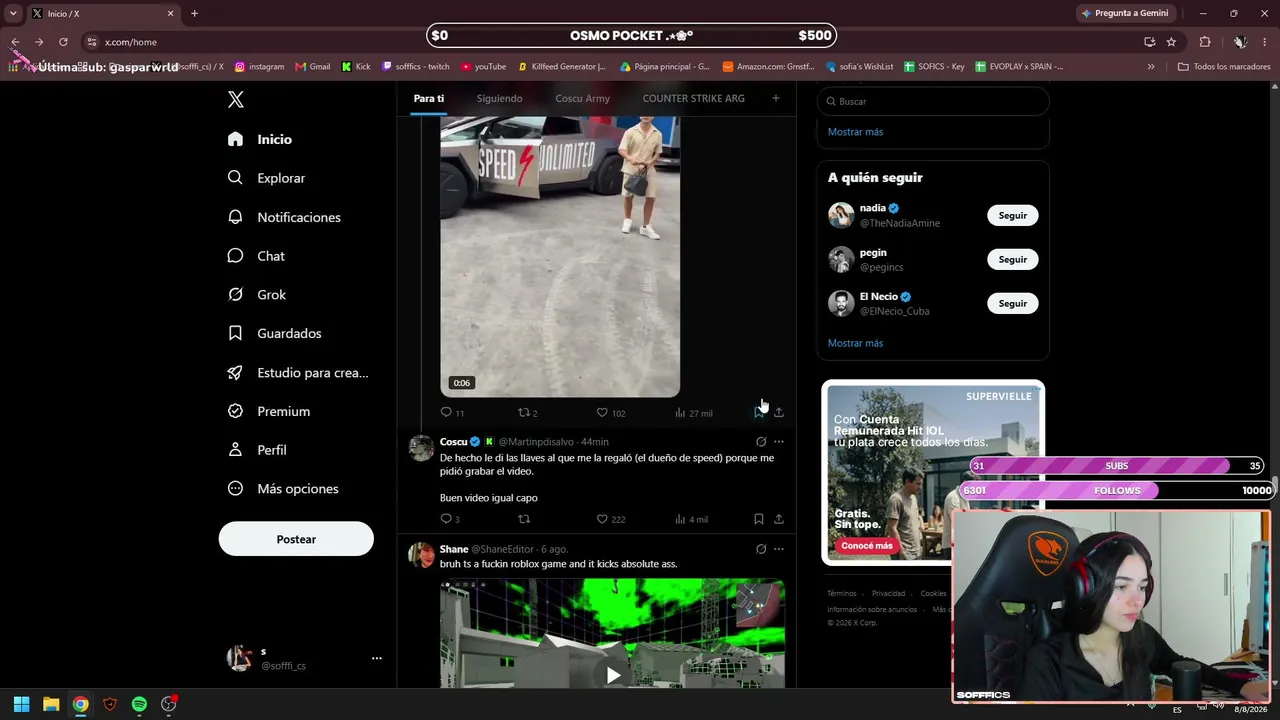Bookmark this page with star icon

tap(1171, 42)
